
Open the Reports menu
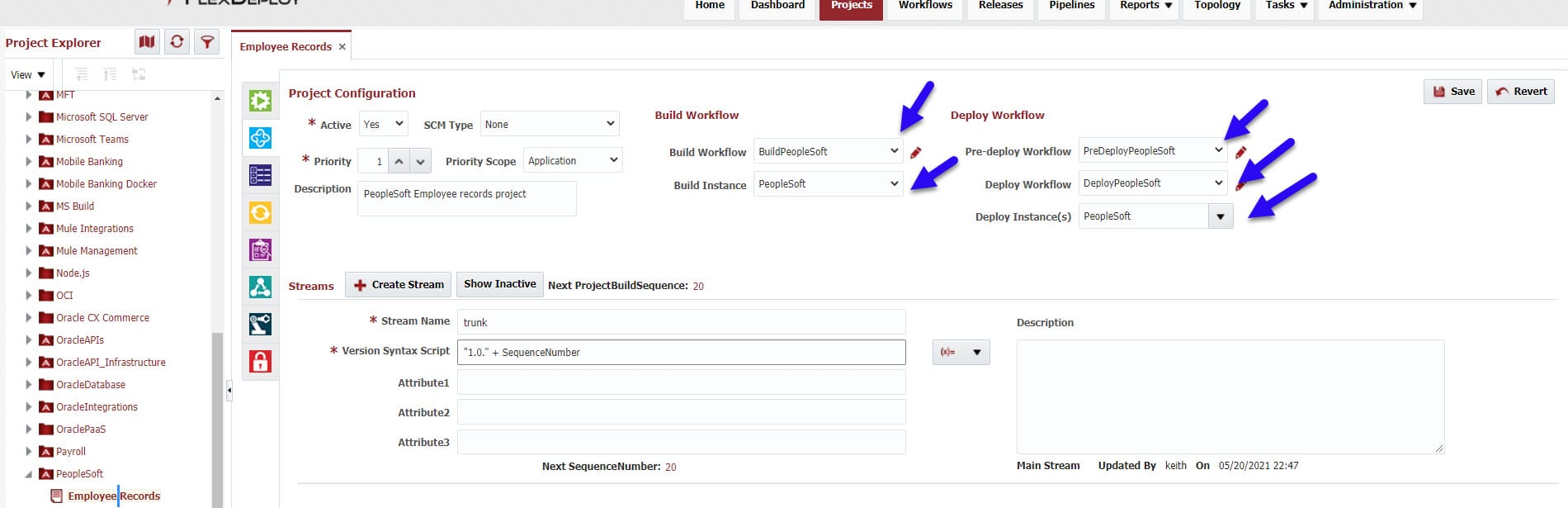click(x=1145, y=6)
